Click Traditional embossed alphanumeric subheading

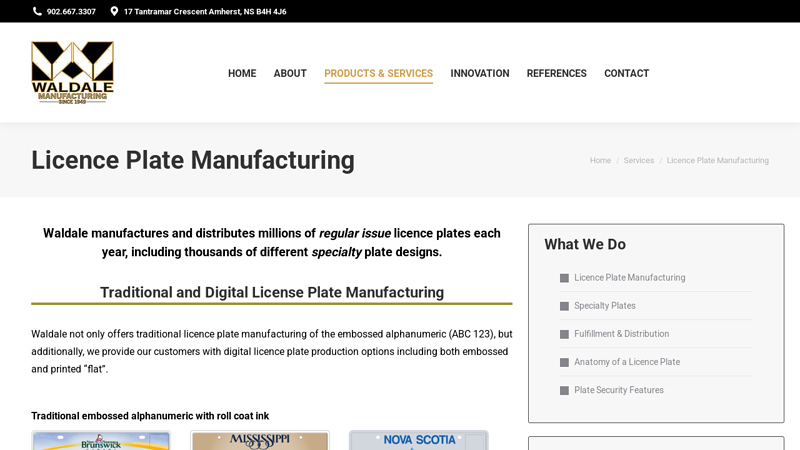(150, 416)
